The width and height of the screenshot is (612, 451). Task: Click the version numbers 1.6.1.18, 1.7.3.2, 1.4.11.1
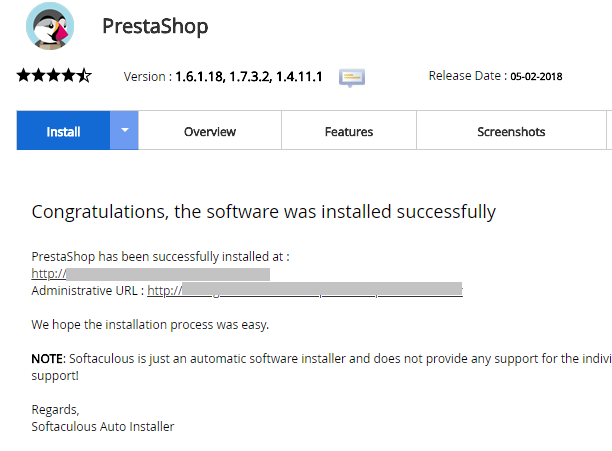click(x=249, y=77)
